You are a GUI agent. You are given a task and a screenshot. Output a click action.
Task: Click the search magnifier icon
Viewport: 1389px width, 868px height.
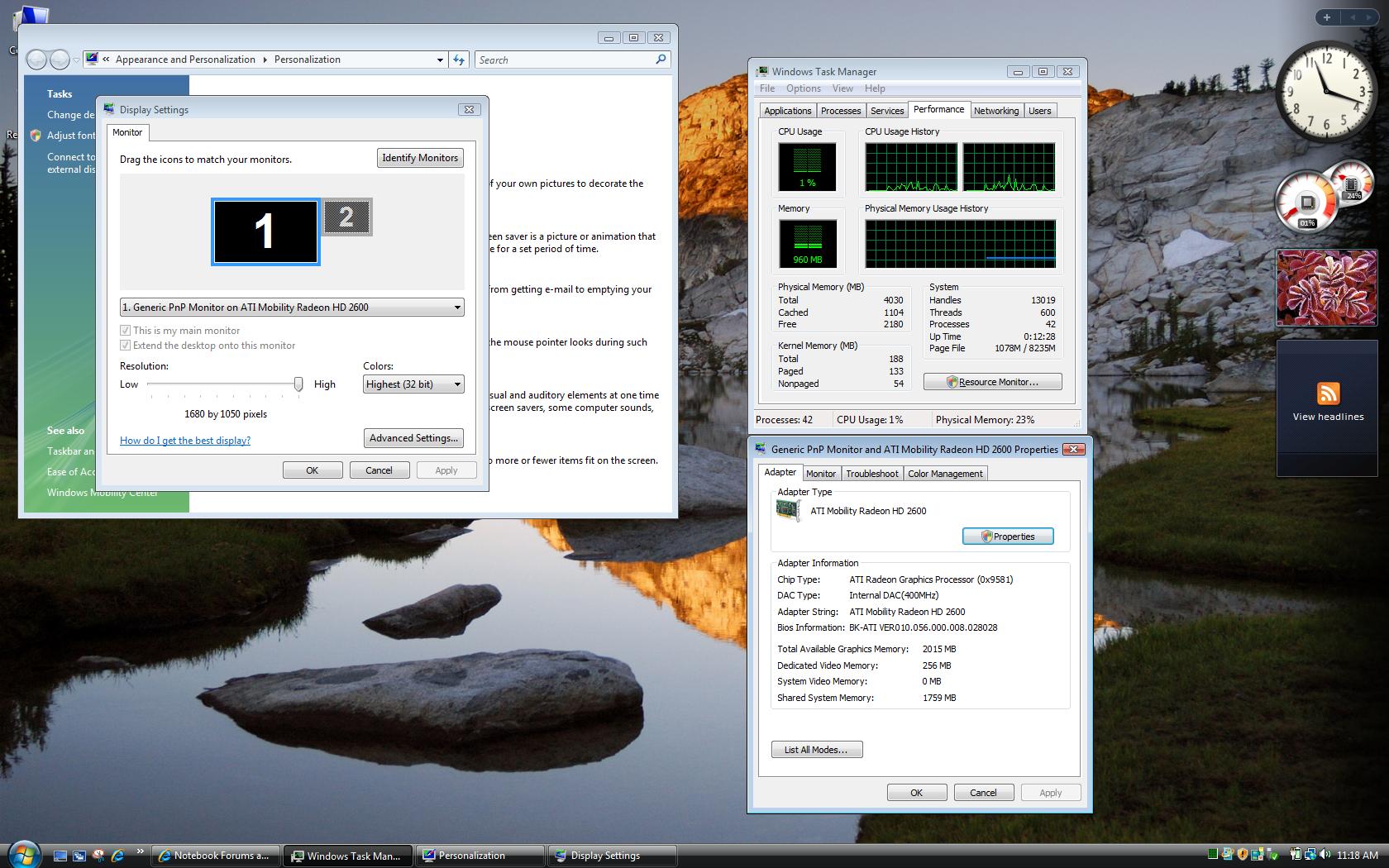(661, 60)
